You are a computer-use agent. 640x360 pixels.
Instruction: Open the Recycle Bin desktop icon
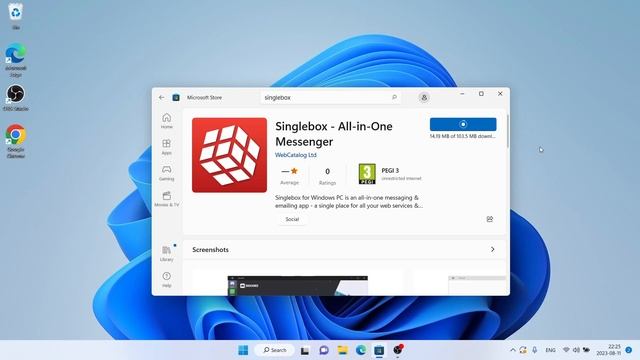(x=16, y=16)
